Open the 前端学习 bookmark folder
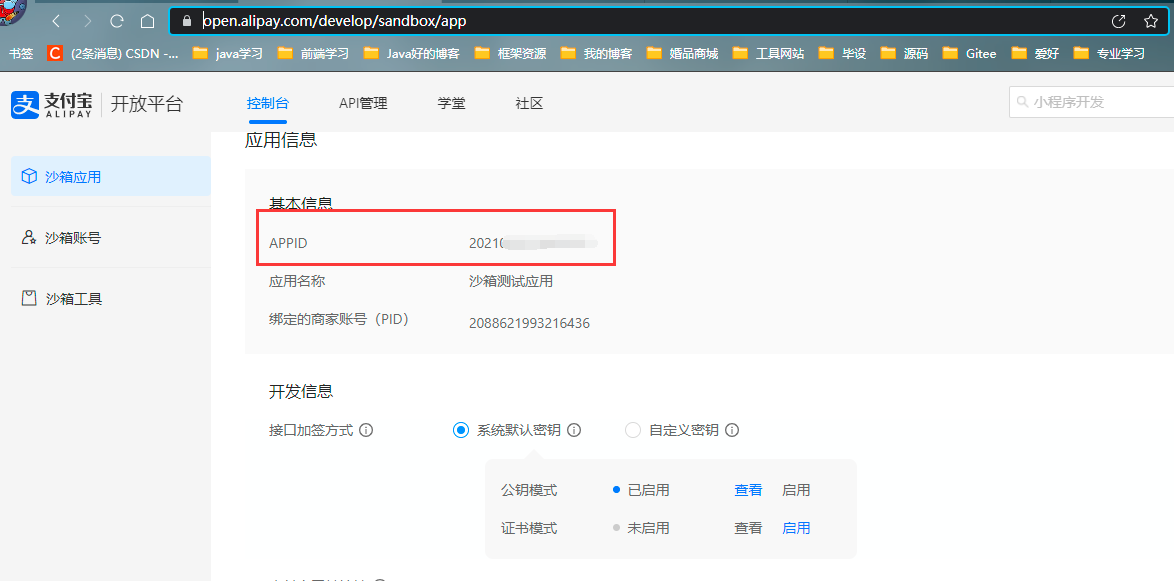Viewport: 1174px width, 581px height. pyautogui.click(x=313, y=53)
